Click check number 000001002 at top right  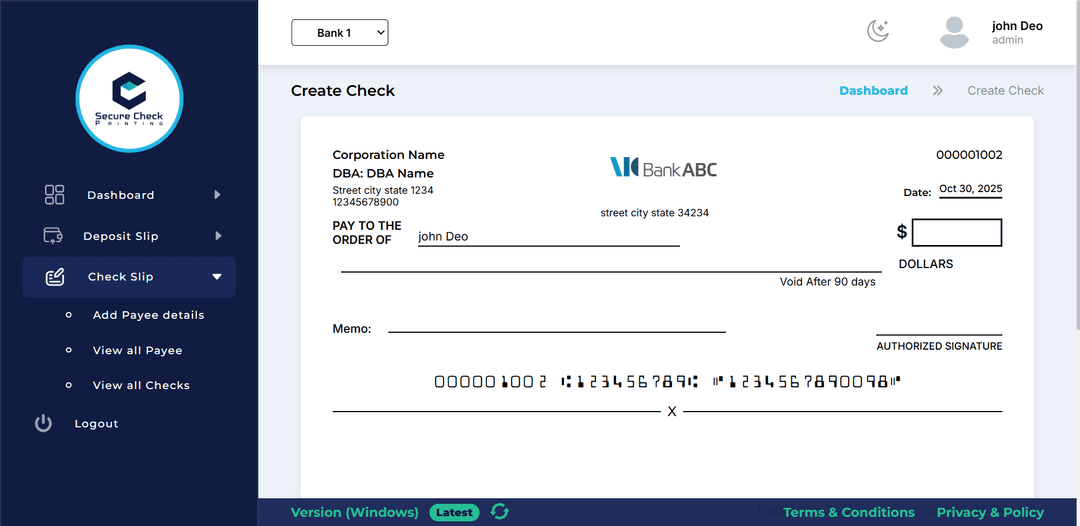click(969, 155)
